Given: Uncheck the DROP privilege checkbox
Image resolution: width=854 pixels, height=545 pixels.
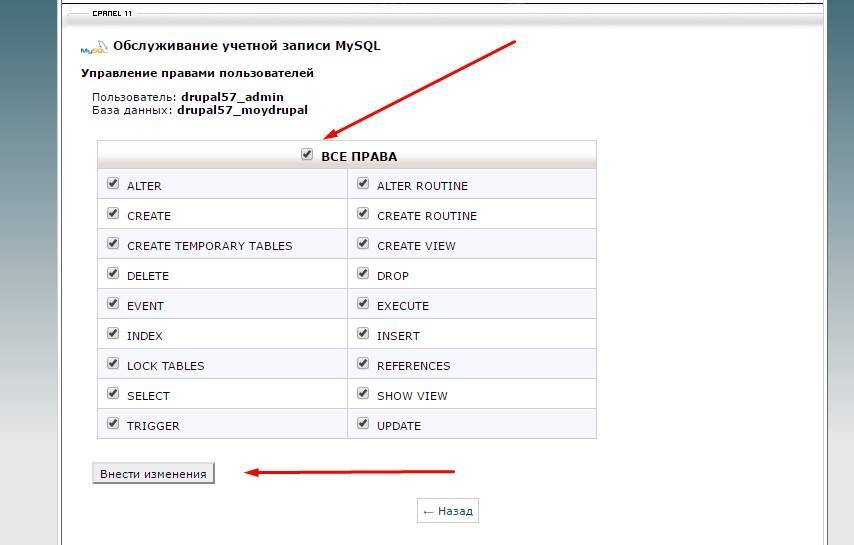Looking at the screenshot, I should click(363, 273).
